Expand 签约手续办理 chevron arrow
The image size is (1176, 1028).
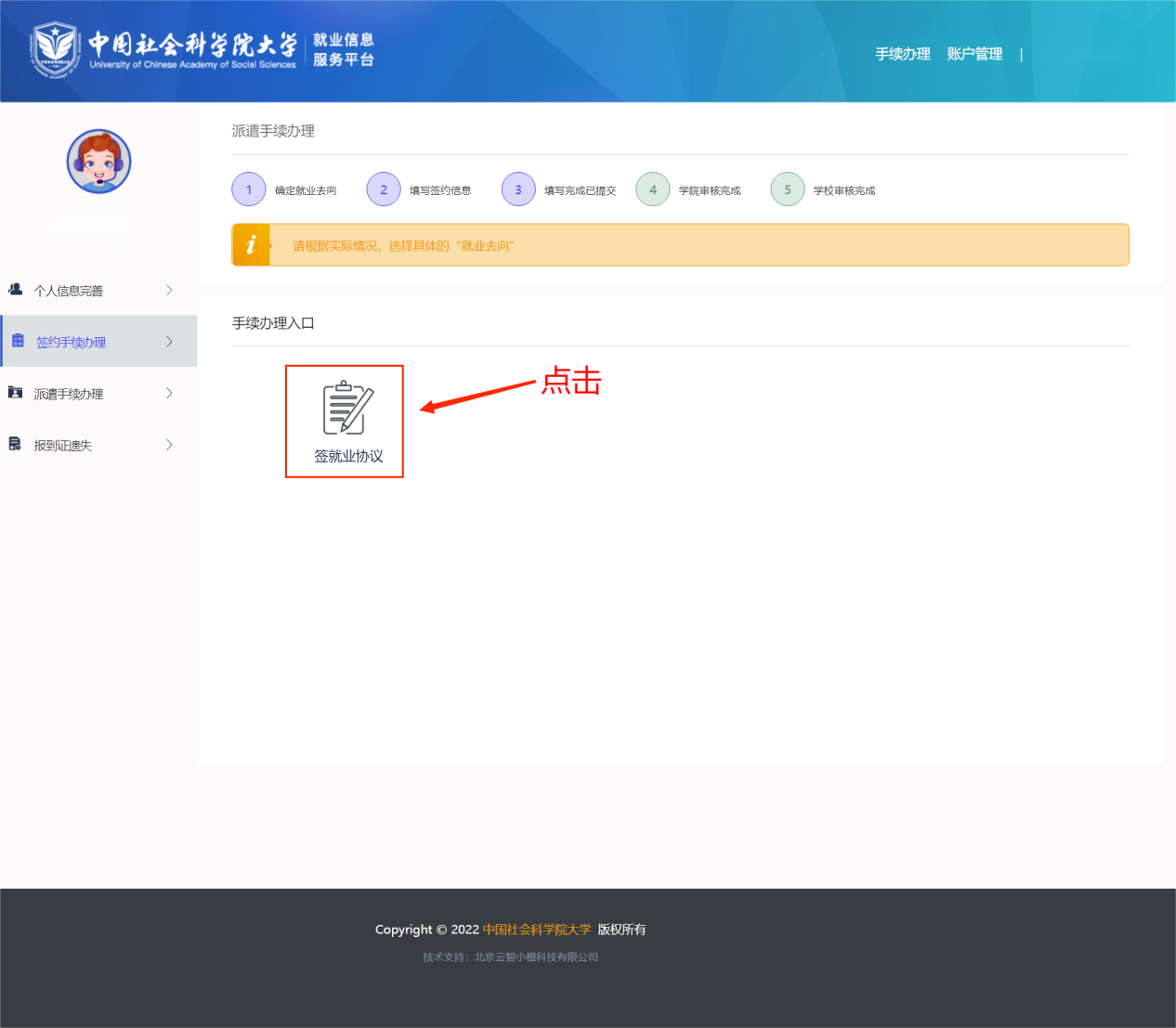(x=169, y=342)
